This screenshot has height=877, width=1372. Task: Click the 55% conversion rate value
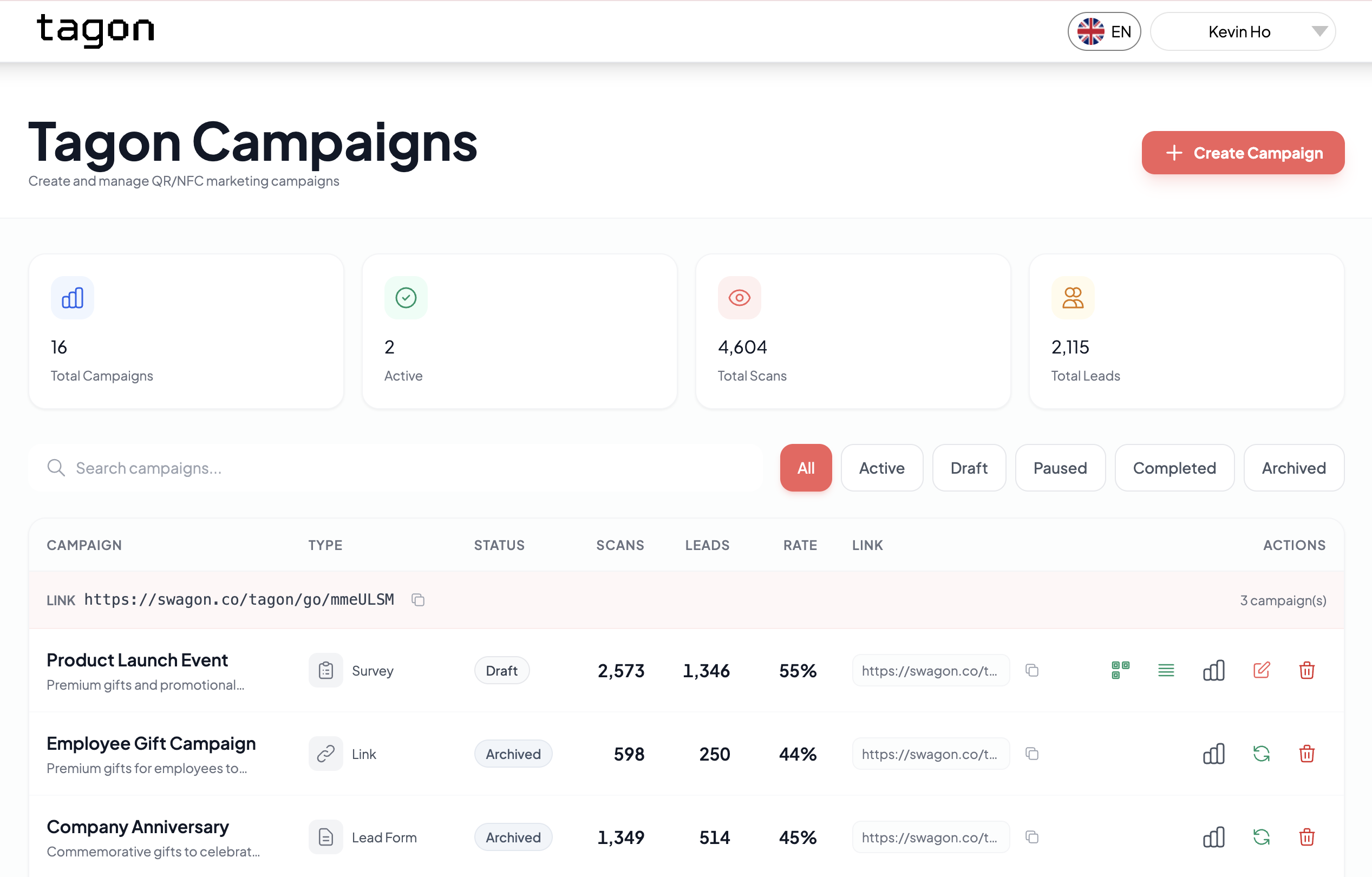(x=797, y=671)
